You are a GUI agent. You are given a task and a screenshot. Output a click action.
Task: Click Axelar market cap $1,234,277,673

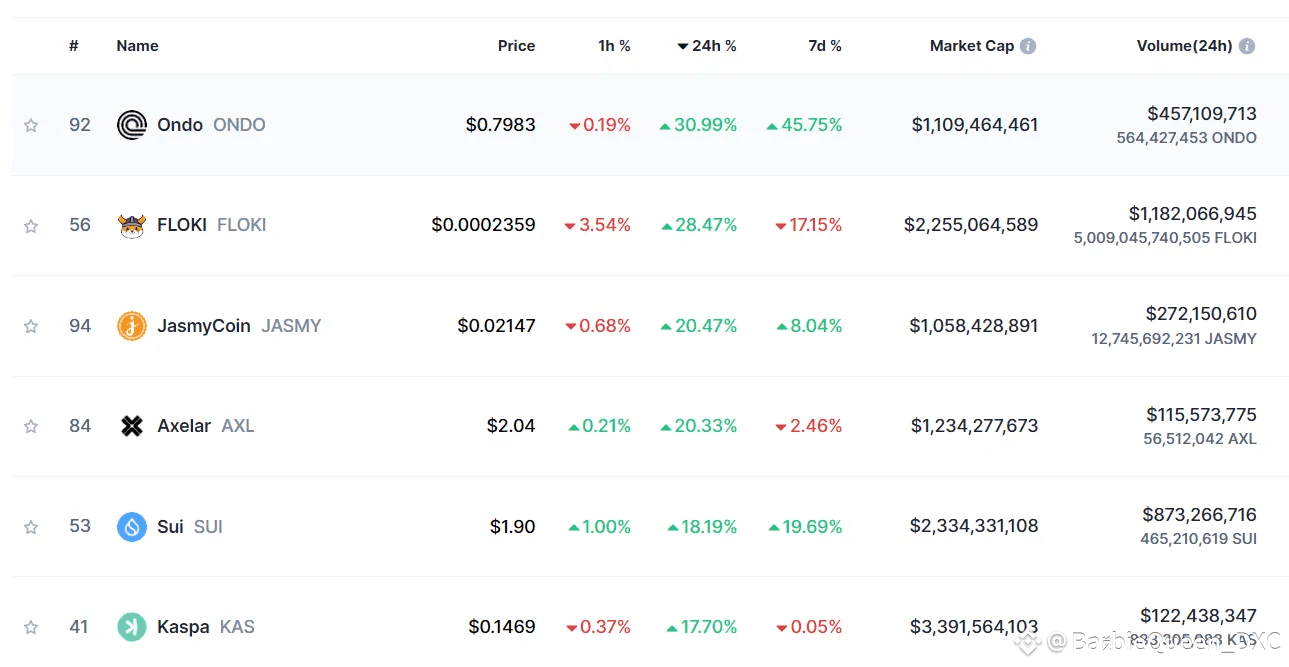click(x=975, y=426)
